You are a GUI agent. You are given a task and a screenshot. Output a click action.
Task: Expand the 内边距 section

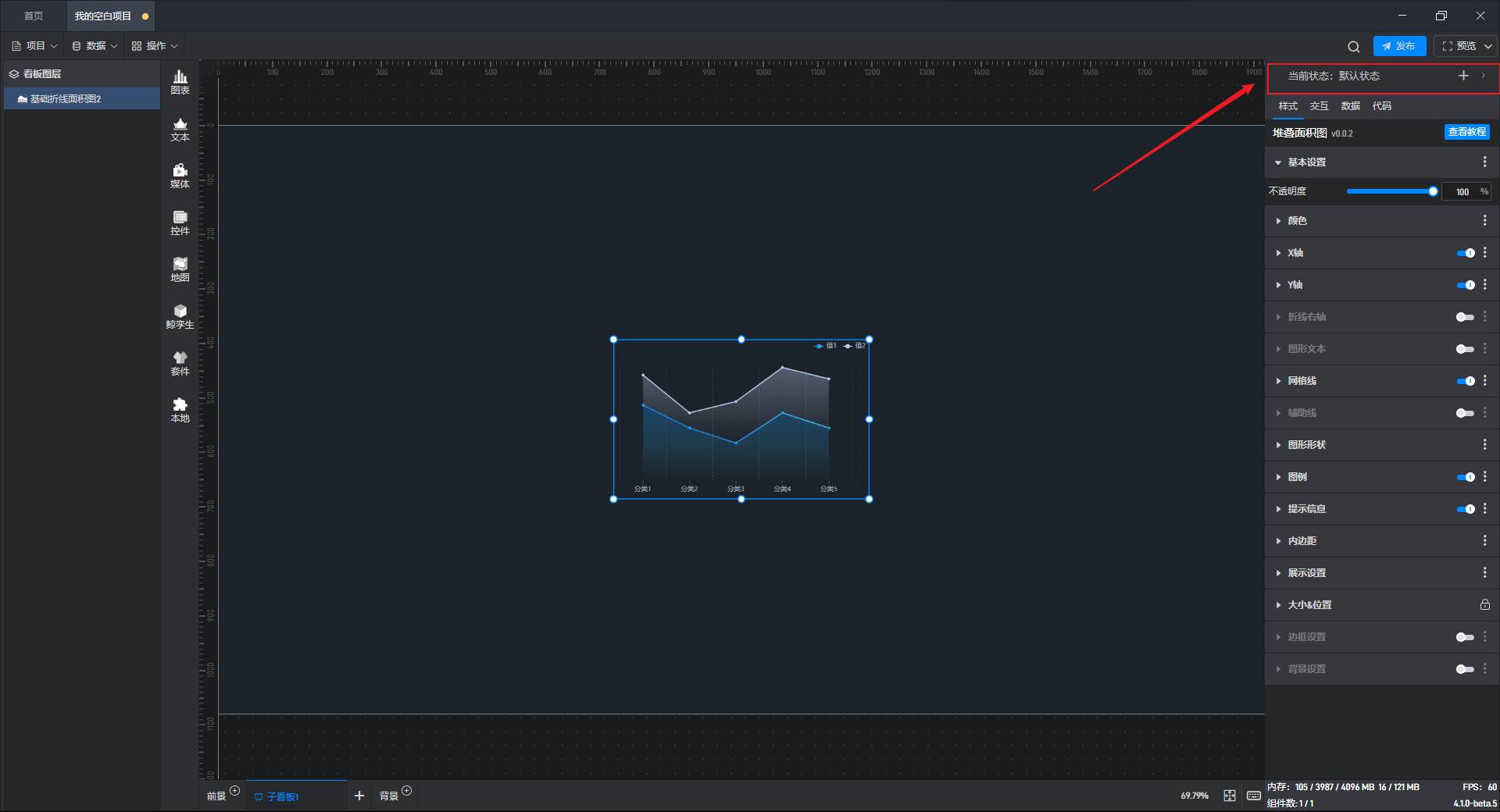pos(1278,541)
